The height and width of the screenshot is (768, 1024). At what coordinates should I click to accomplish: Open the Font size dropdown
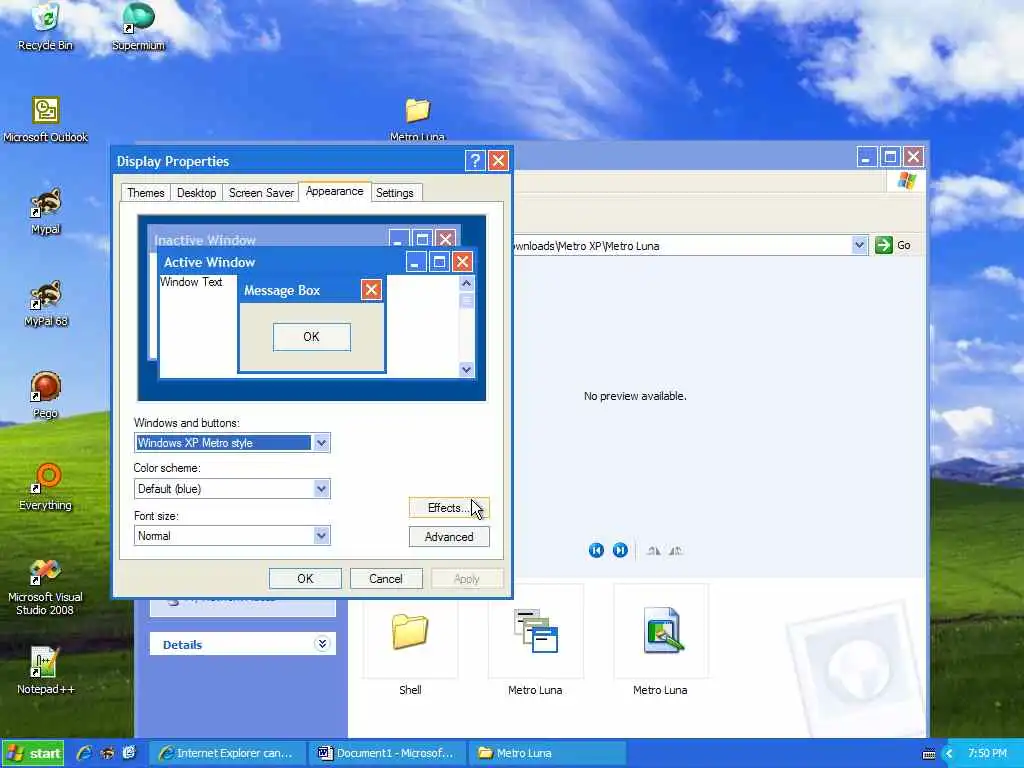[321, 536]
